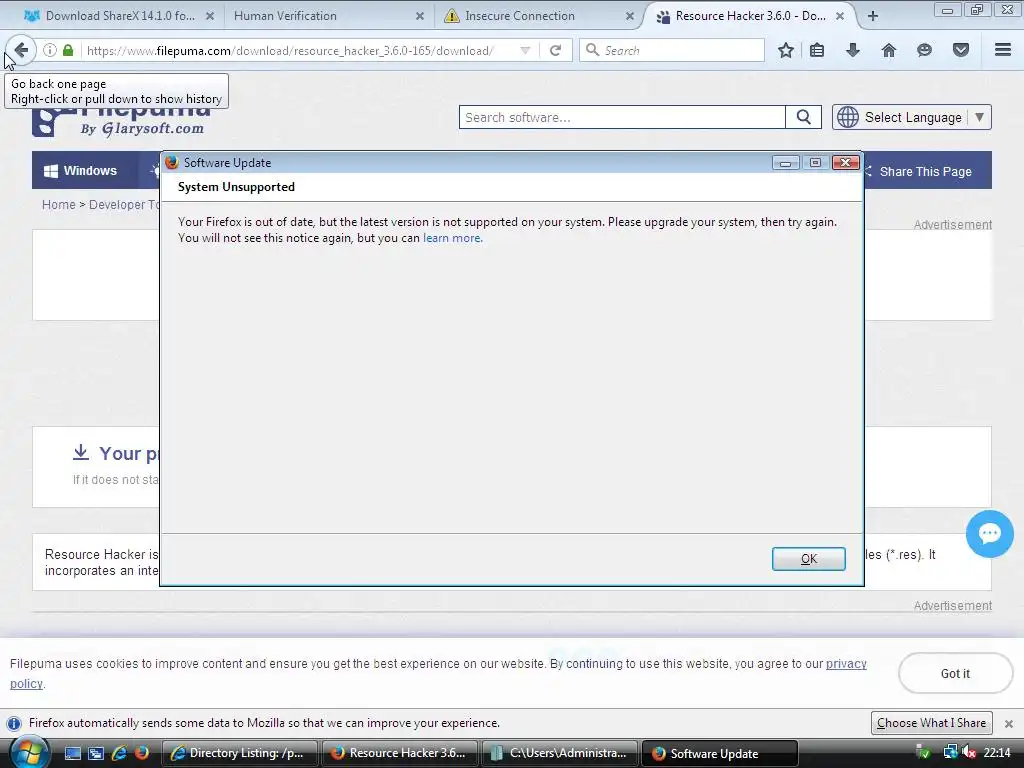Image resolution: width=1024 pixels, height=768 pixels.
Task: Go back one page with back arrow
Action: tap(20, 50)
